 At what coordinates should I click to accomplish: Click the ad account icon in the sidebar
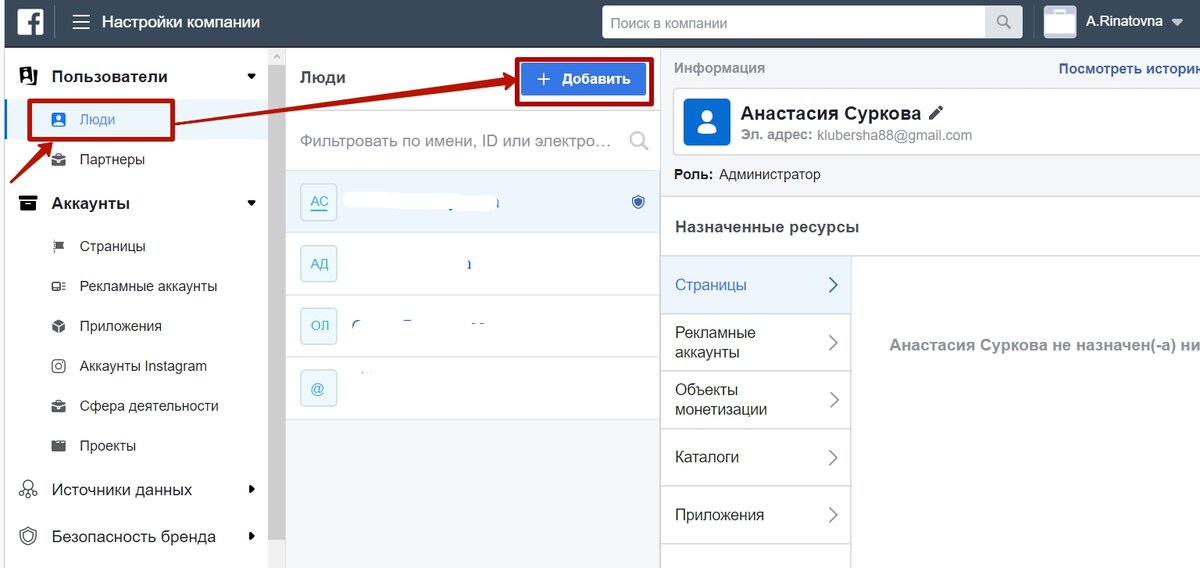59,286
